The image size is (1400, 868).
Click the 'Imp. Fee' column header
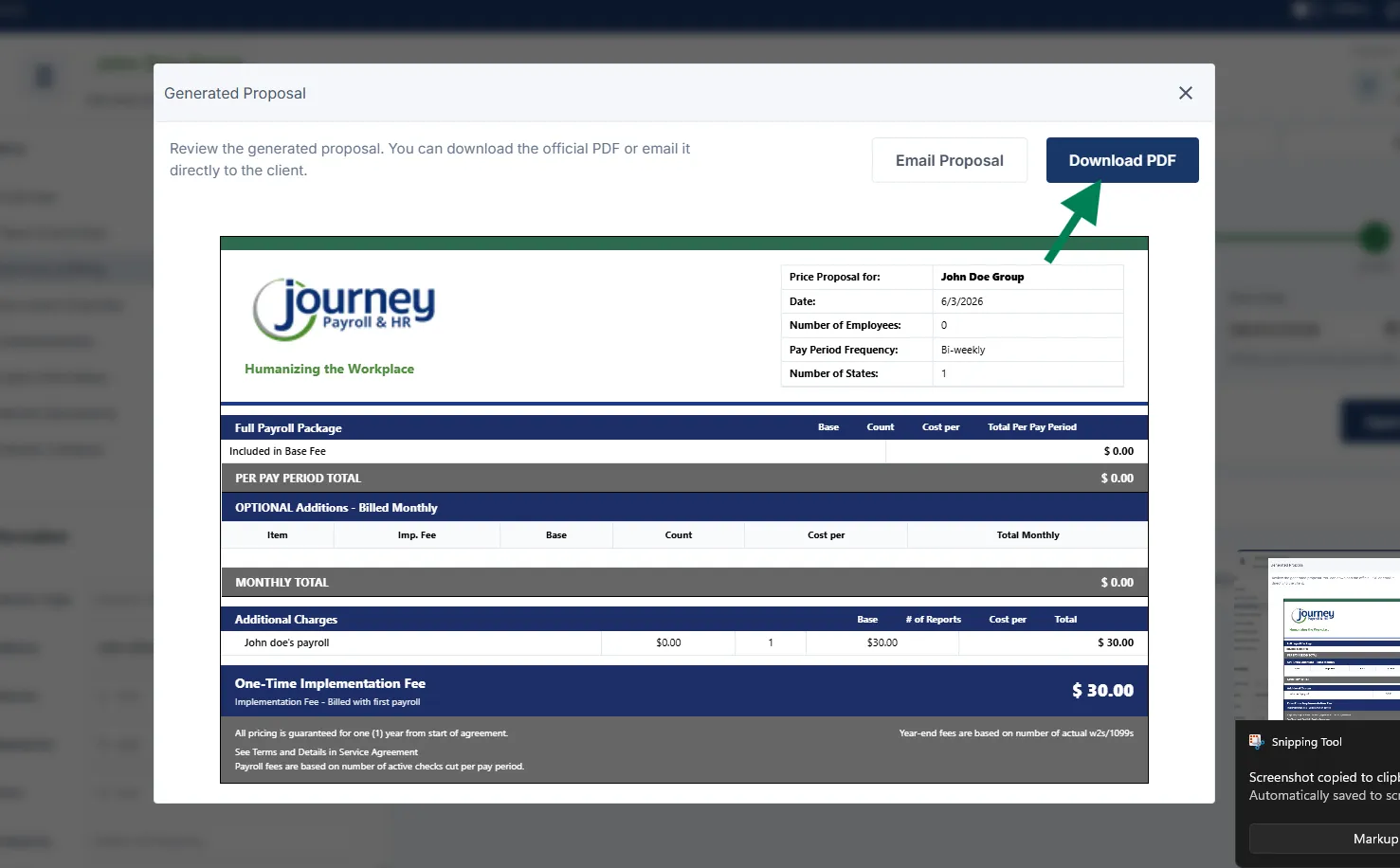(417, 534)
